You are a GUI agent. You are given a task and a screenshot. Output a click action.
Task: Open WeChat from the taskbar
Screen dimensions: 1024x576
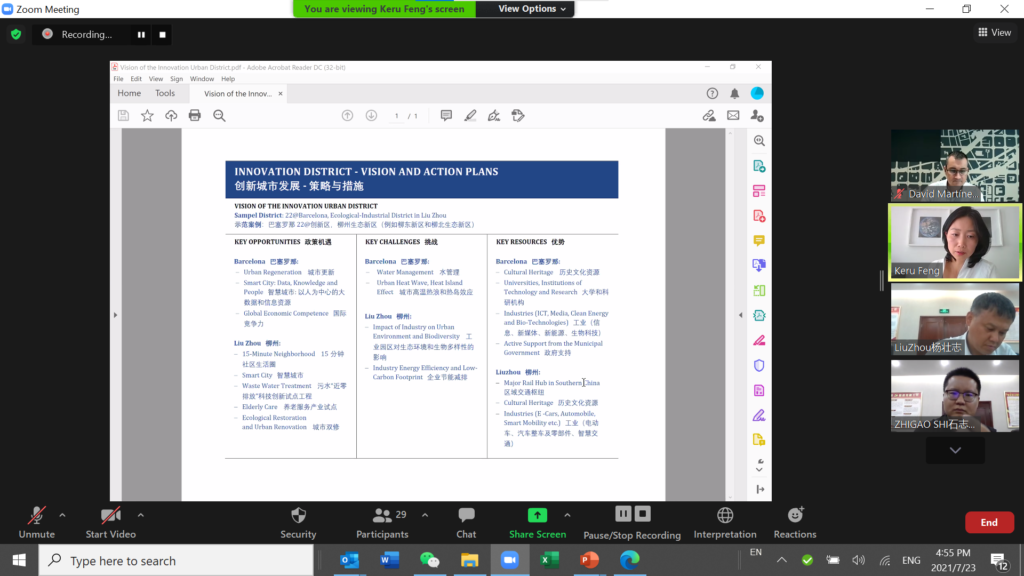coord(429,560)
